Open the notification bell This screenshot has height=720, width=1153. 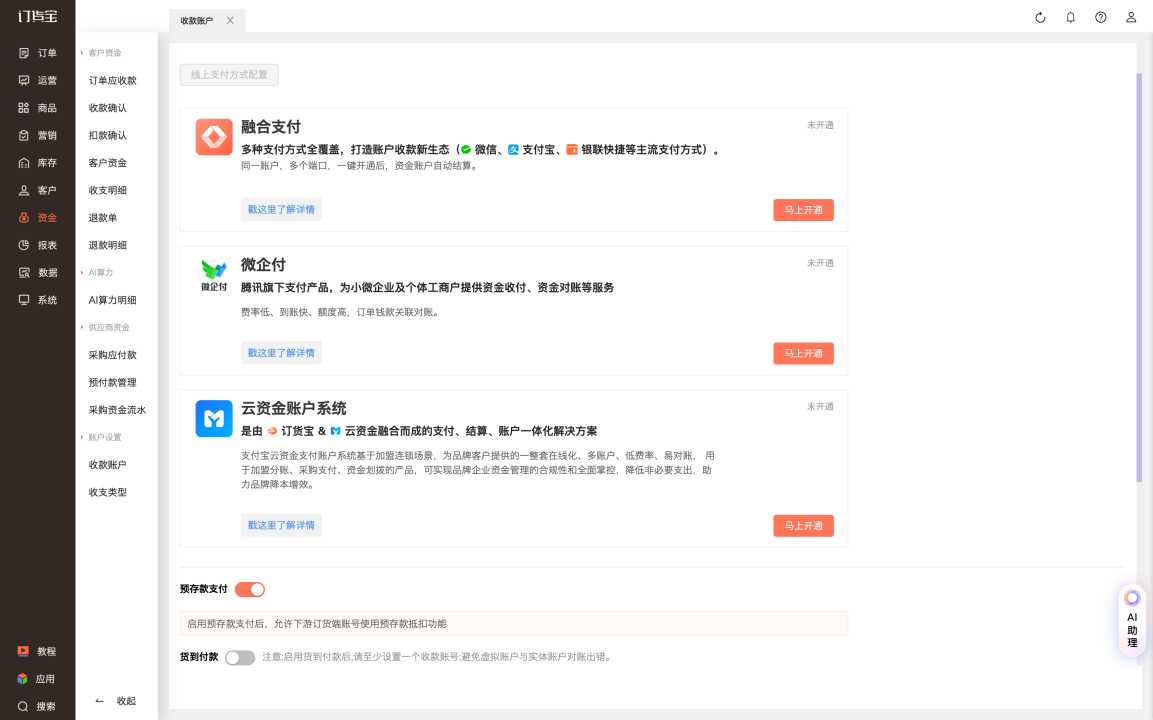pyautogui.click(x=1070, y=17)
